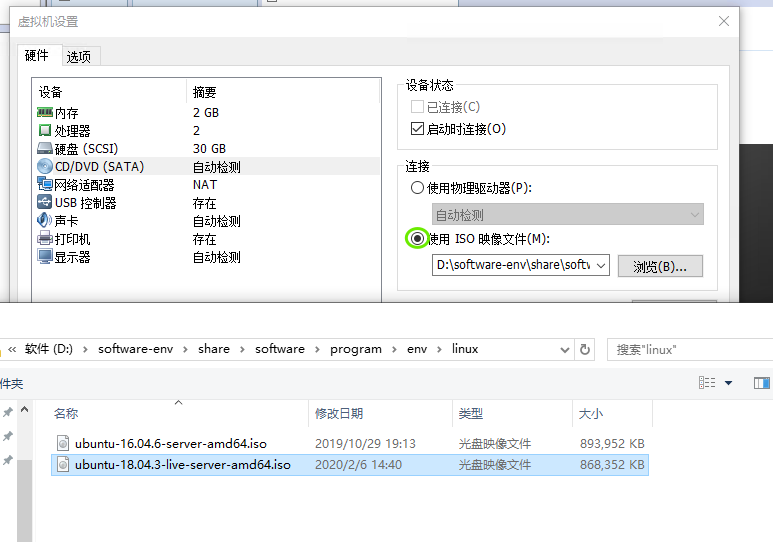Viewport: 773px width, 542px height.
Task: Click the printer (打印机) icon
Action: click(x=45, y=238)
